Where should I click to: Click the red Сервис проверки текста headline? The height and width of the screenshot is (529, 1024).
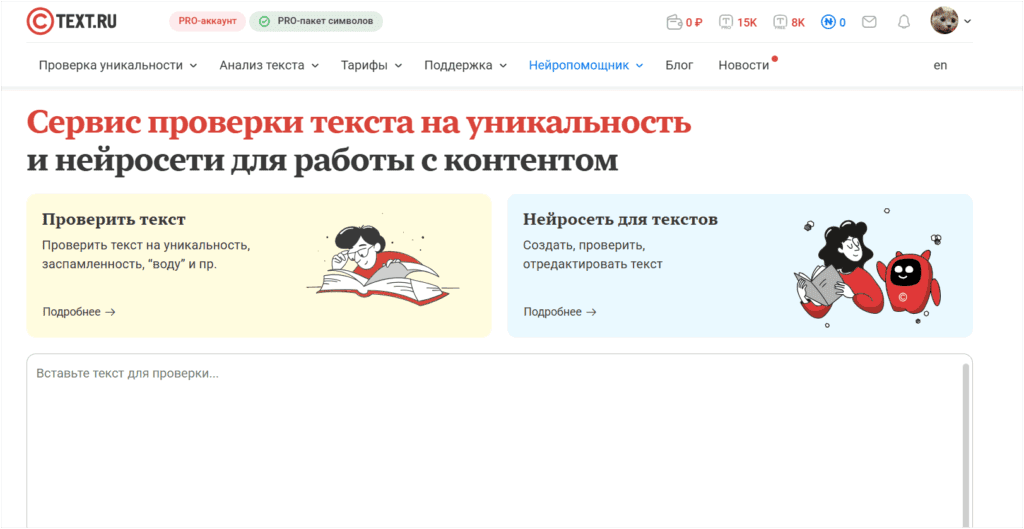[359, 123]
